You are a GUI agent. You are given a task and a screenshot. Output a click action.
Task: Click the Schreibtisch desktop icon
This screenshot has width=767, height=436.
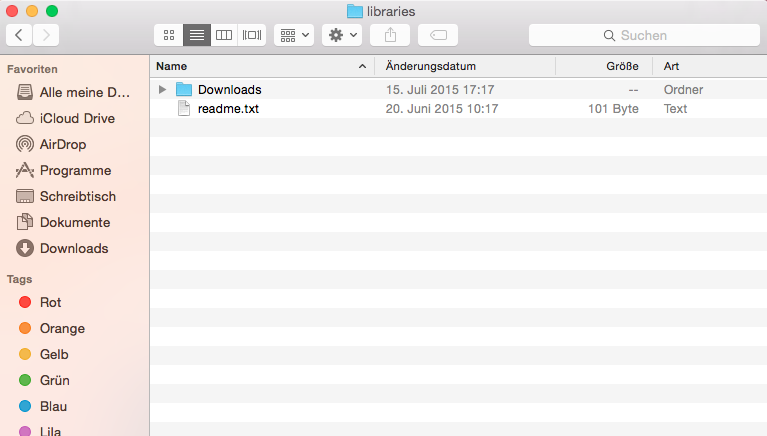coord(25,196)
